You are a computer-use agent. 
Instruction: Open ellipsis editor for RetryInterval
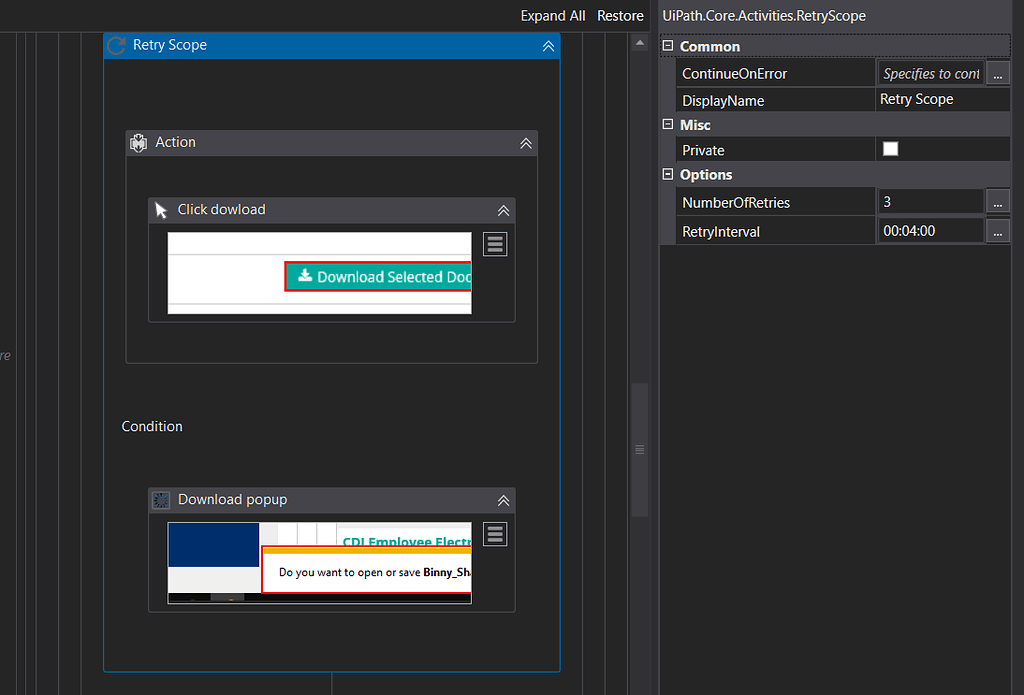point(998,231)
